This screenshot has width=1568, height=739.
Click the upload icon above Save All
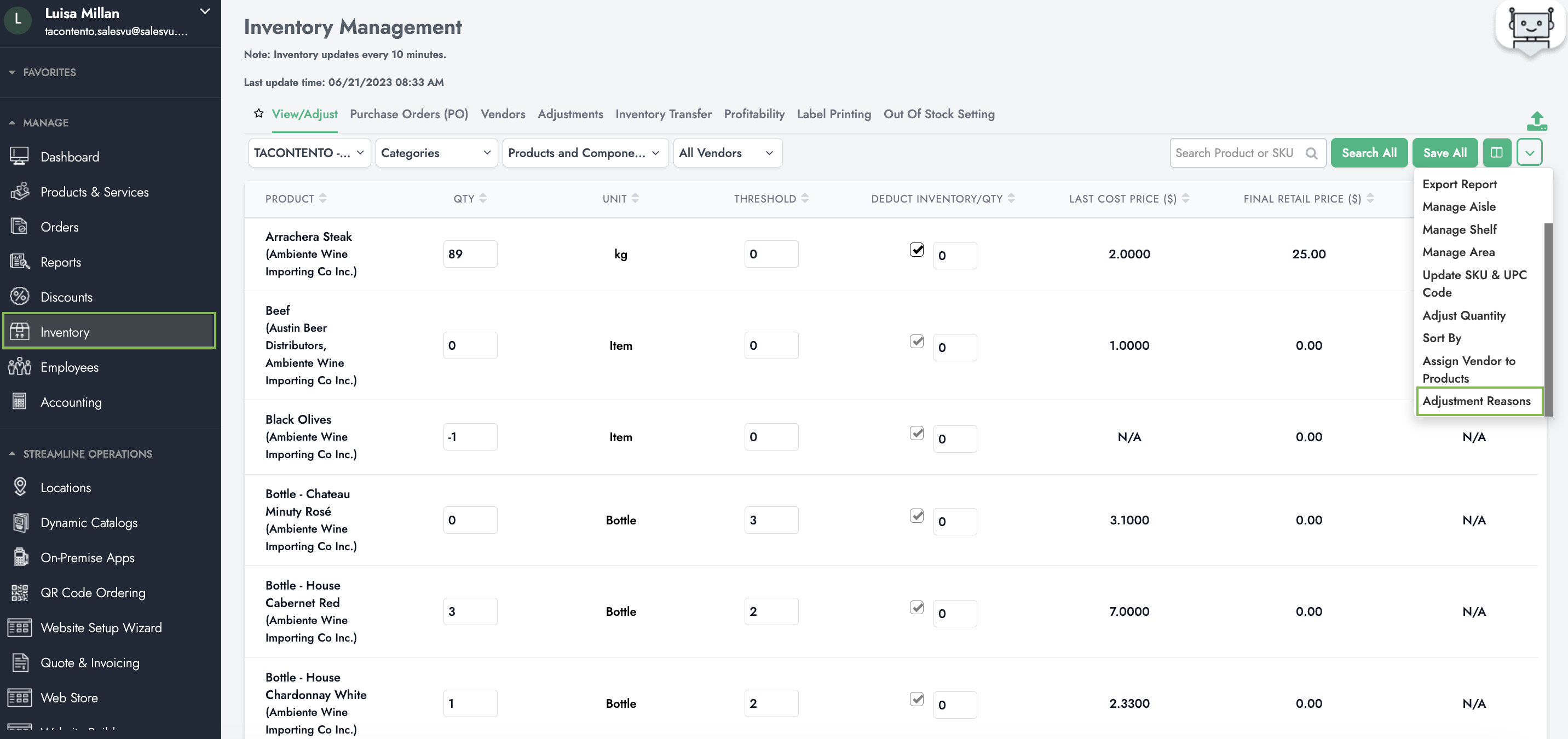(1536, 120)
